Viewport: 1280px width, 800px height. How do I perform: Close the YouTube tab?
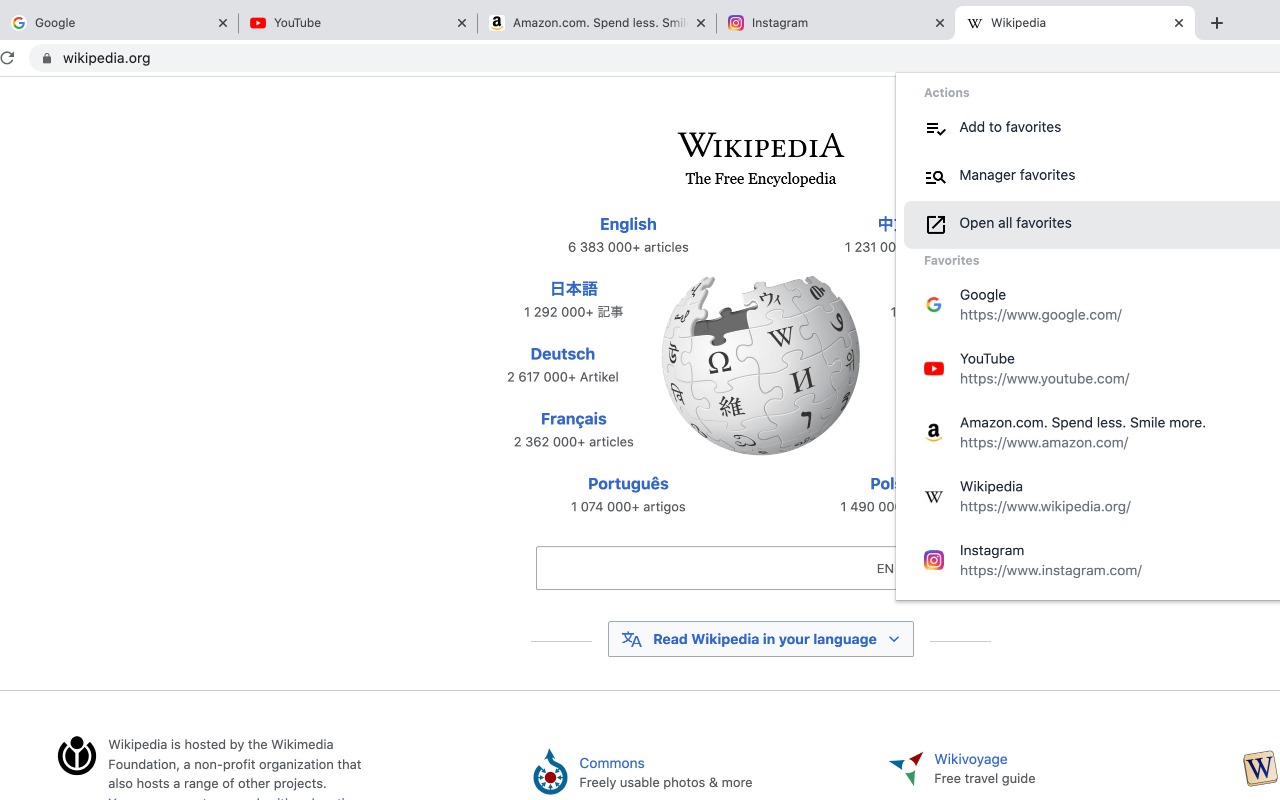pos(462,23)
